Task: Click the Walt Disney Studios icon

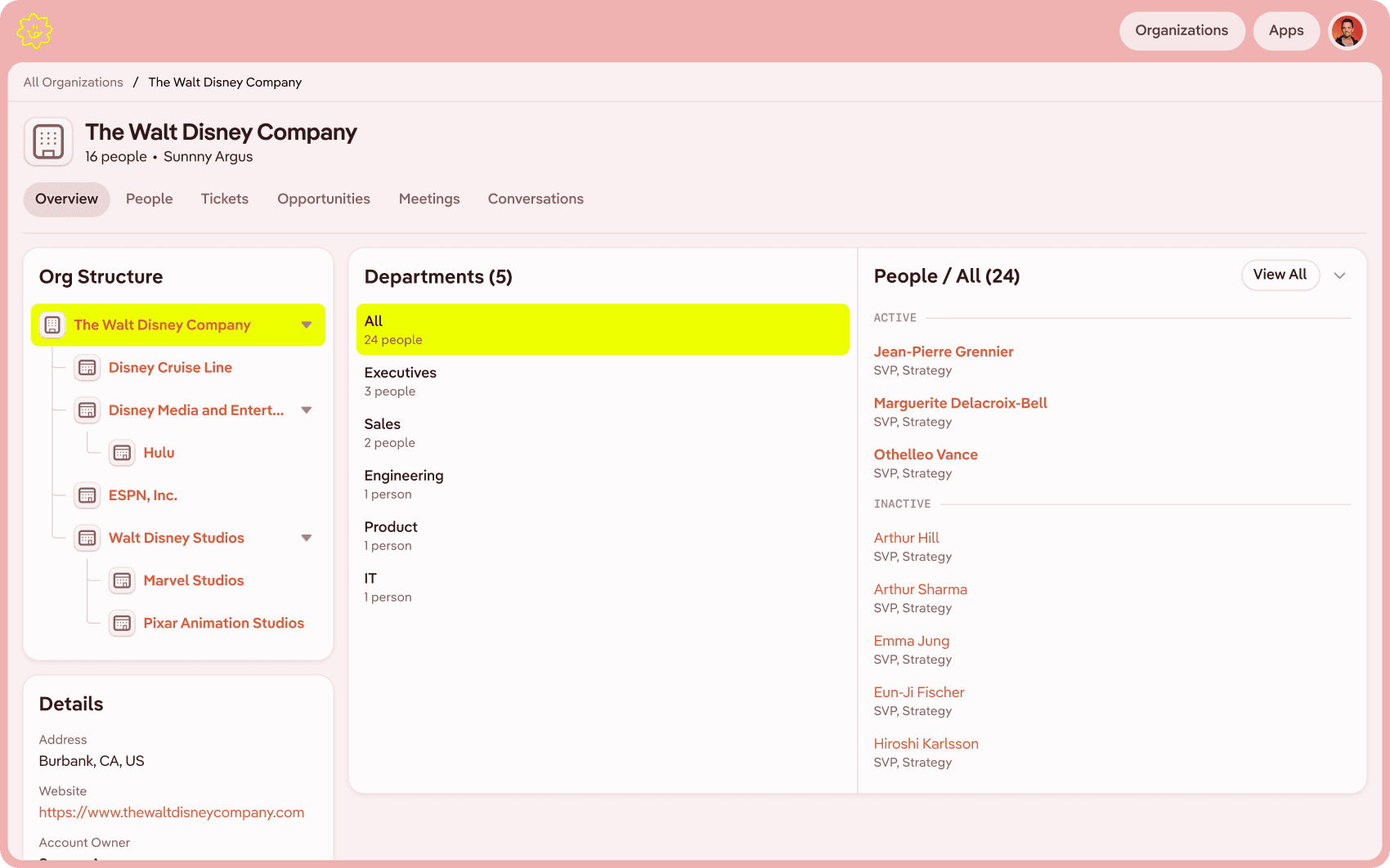Action: coord(87,538)
